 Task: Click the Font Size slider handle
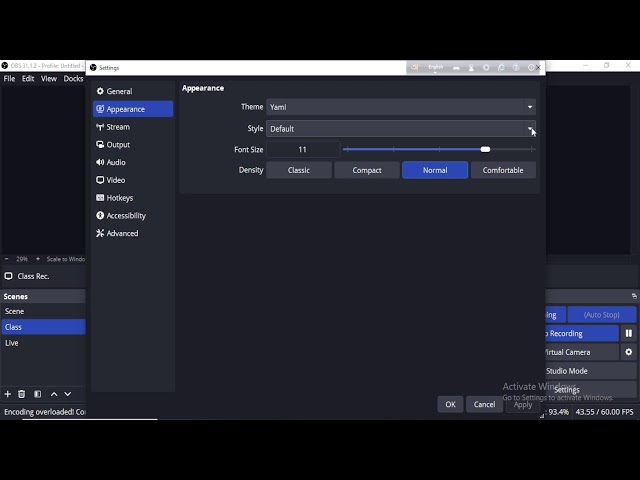(485, 149)
